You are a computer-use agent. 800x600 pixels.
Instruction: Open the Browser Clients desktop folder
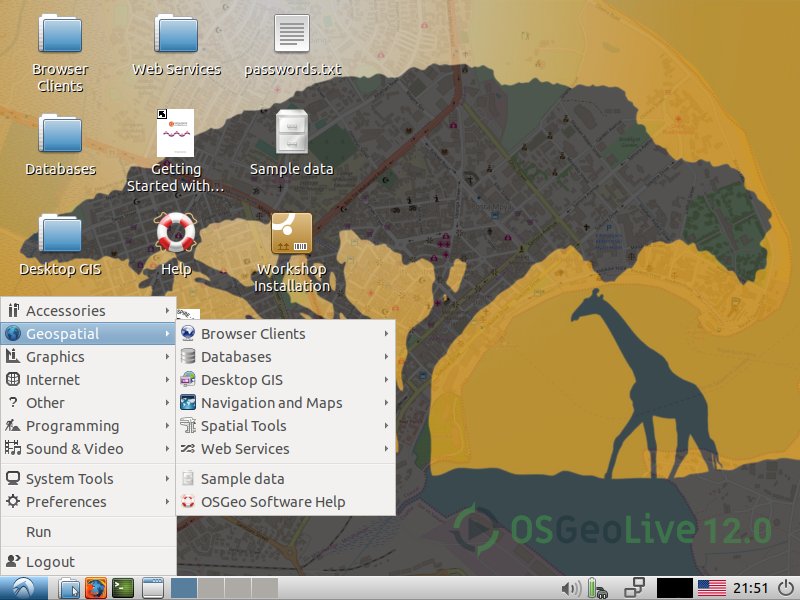click(60, 34)
